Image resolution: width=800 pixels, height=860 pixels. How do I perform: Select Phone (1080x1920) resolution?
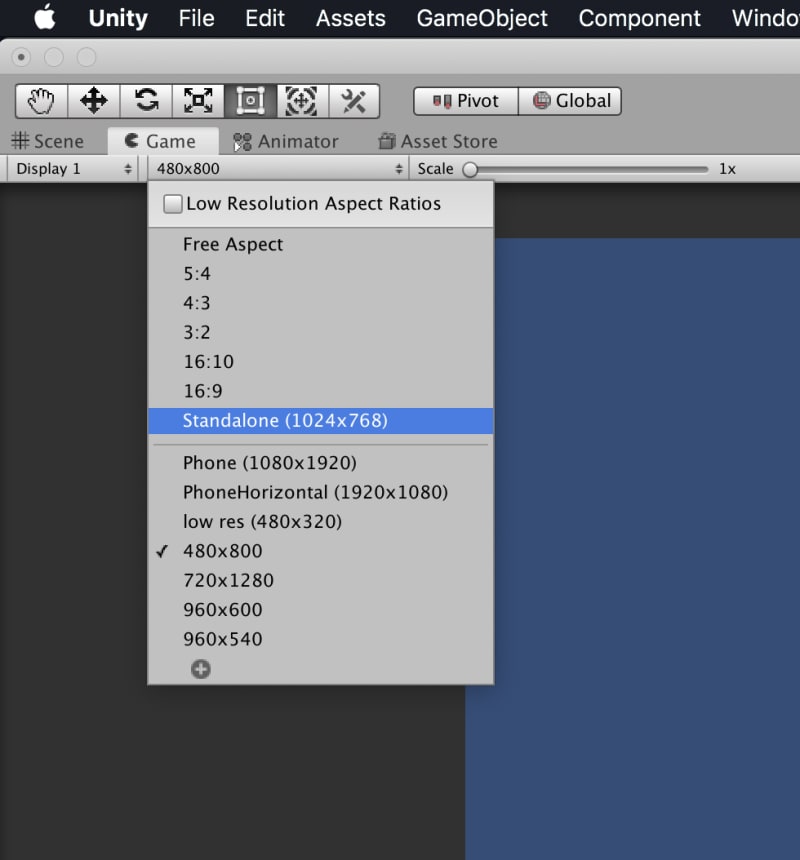point(321,463)
